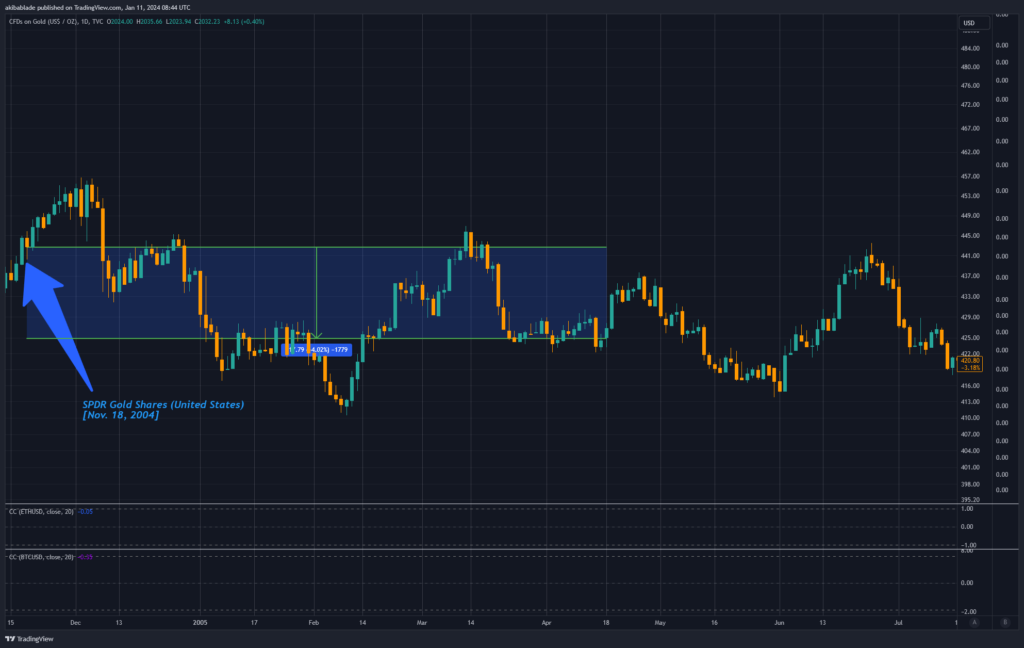This screenshot has width=1024, height=648.
Task: Click the May label on time axis
Action: click(x=660, y=622)
